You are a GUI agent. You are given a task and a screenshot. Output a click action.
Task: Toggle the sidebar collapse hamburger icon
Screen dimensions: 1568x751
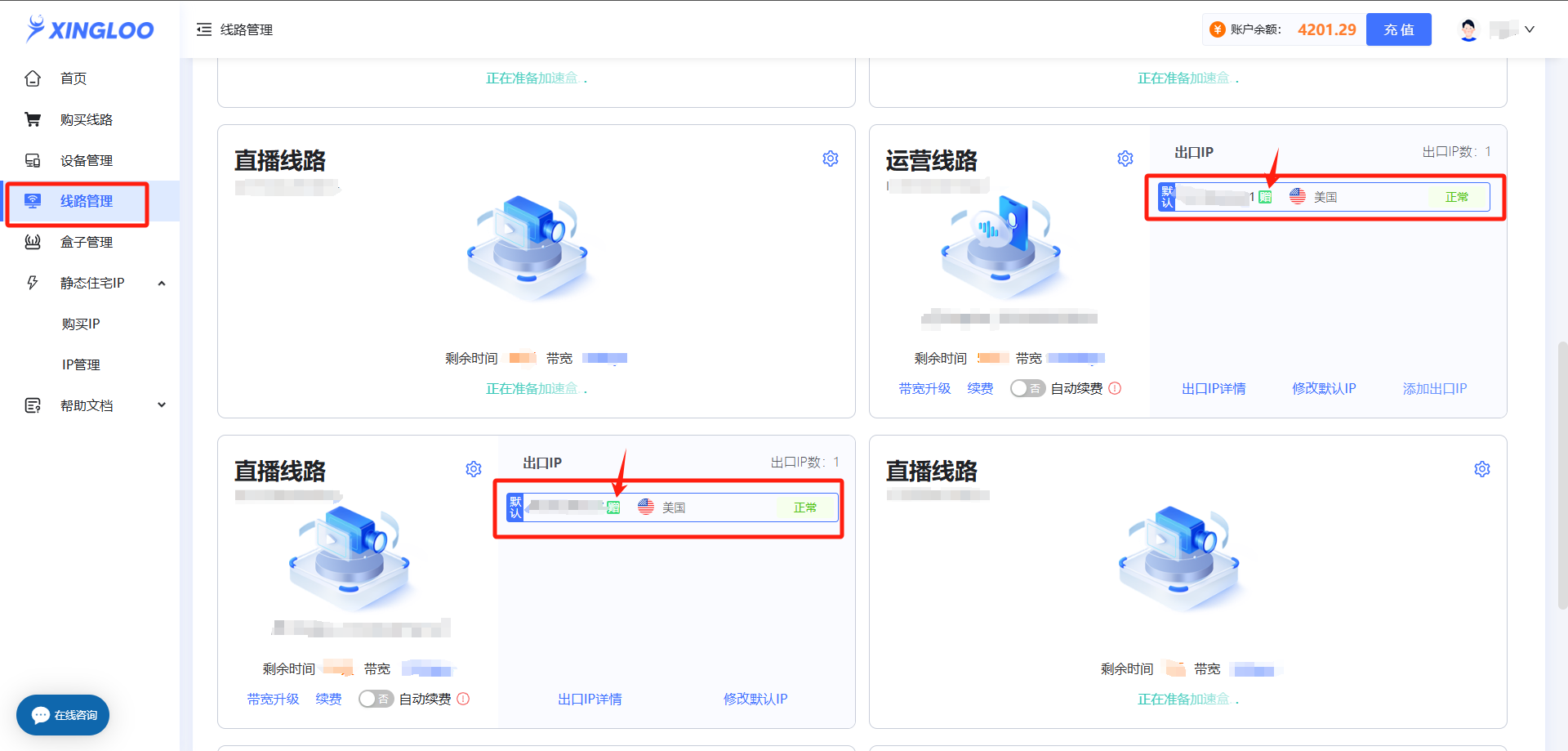tap(204, 29)
